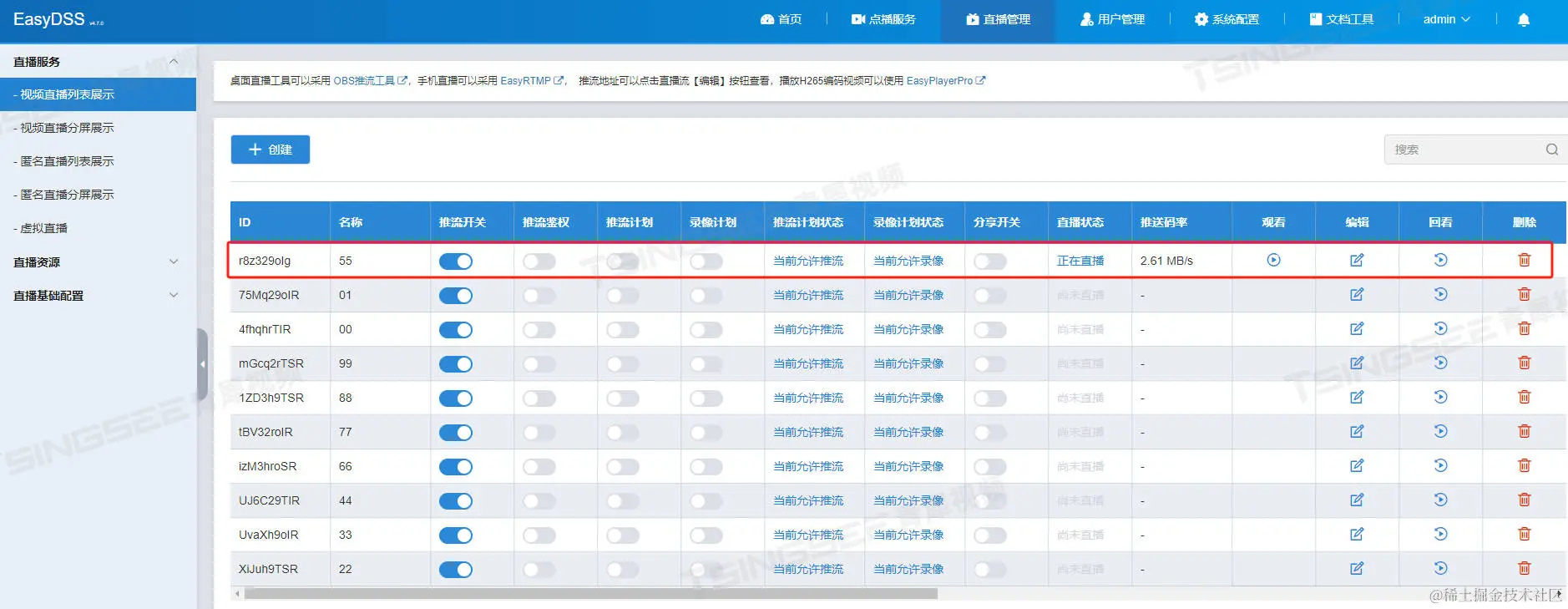Click 当前允许推流 for r8z329oIg

click(808, 261)
